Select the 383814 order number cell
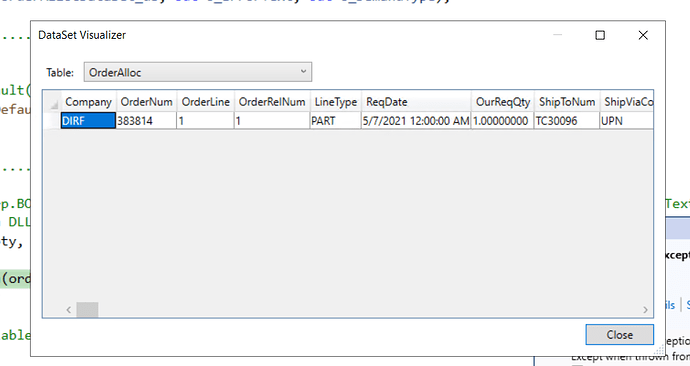Image resolution: width=690 pixels, height=366 pixels. [147, 121]
